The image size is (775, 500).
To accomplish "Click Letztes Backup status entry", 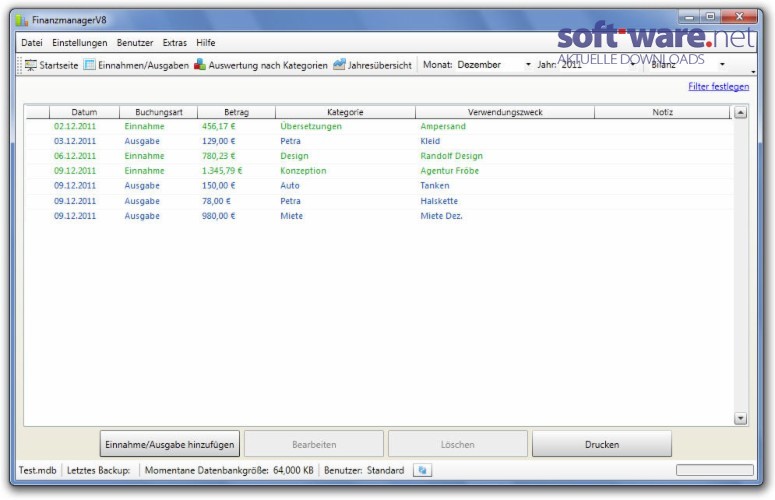I will [98, 470].
